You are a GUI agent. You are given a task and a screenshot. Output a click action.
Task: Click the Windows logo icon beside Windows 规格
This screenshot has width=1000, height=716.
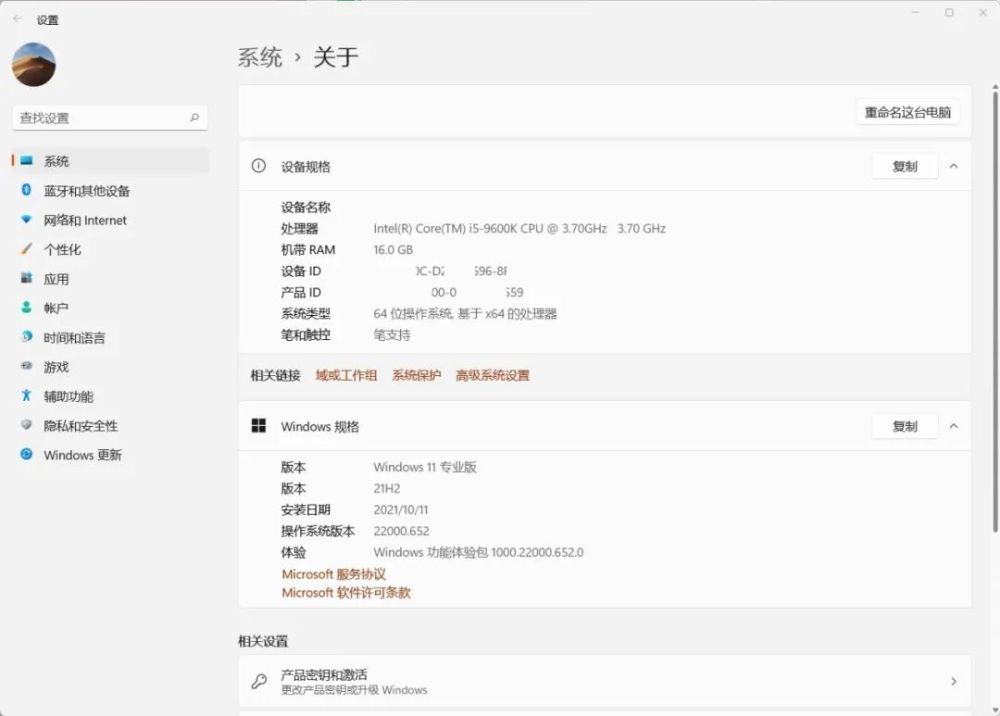(x=258, y=426)
